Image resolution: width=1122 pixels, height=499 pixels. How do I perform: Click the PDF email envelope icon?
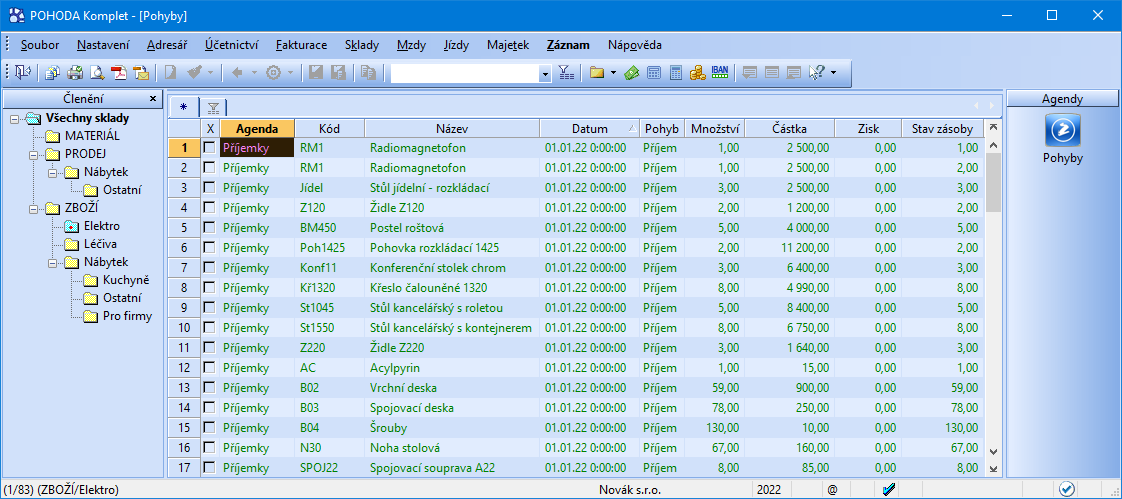140,73
